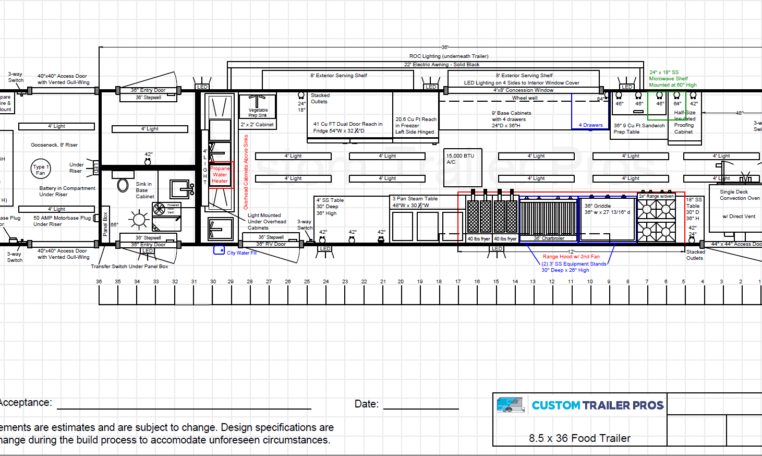Select the red Propane Water Heater box
This screenshot has height=456, width=762.
(x=221, y=175)
